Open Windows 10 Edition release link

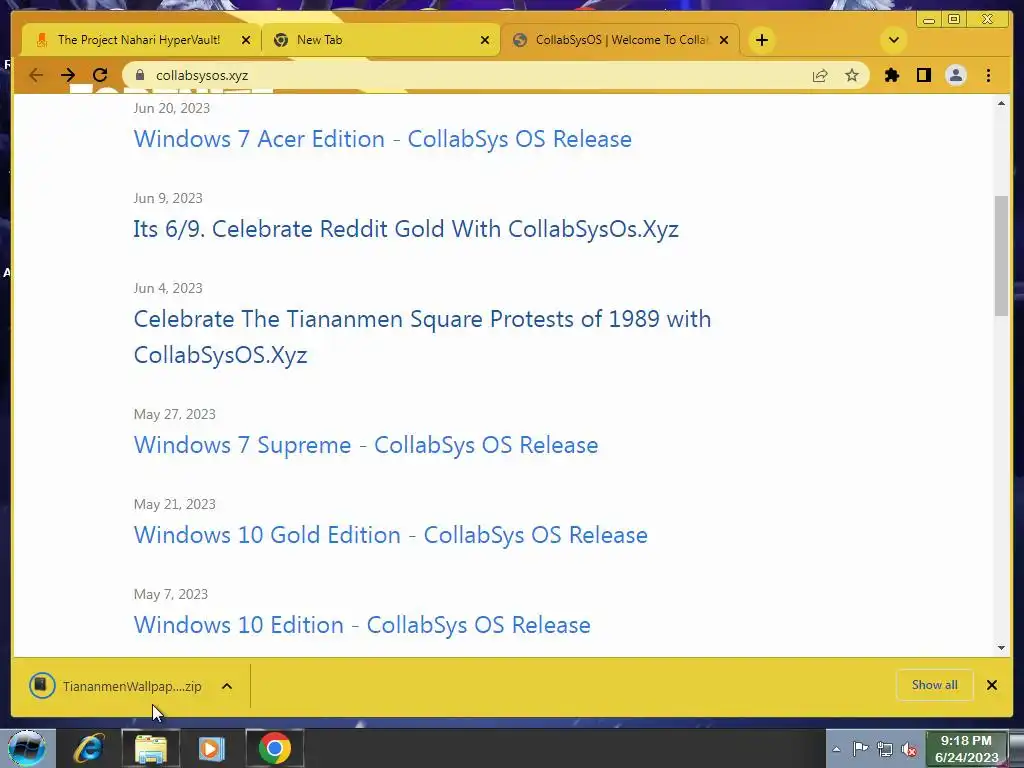pyautogui.click(x=362, y=625)
